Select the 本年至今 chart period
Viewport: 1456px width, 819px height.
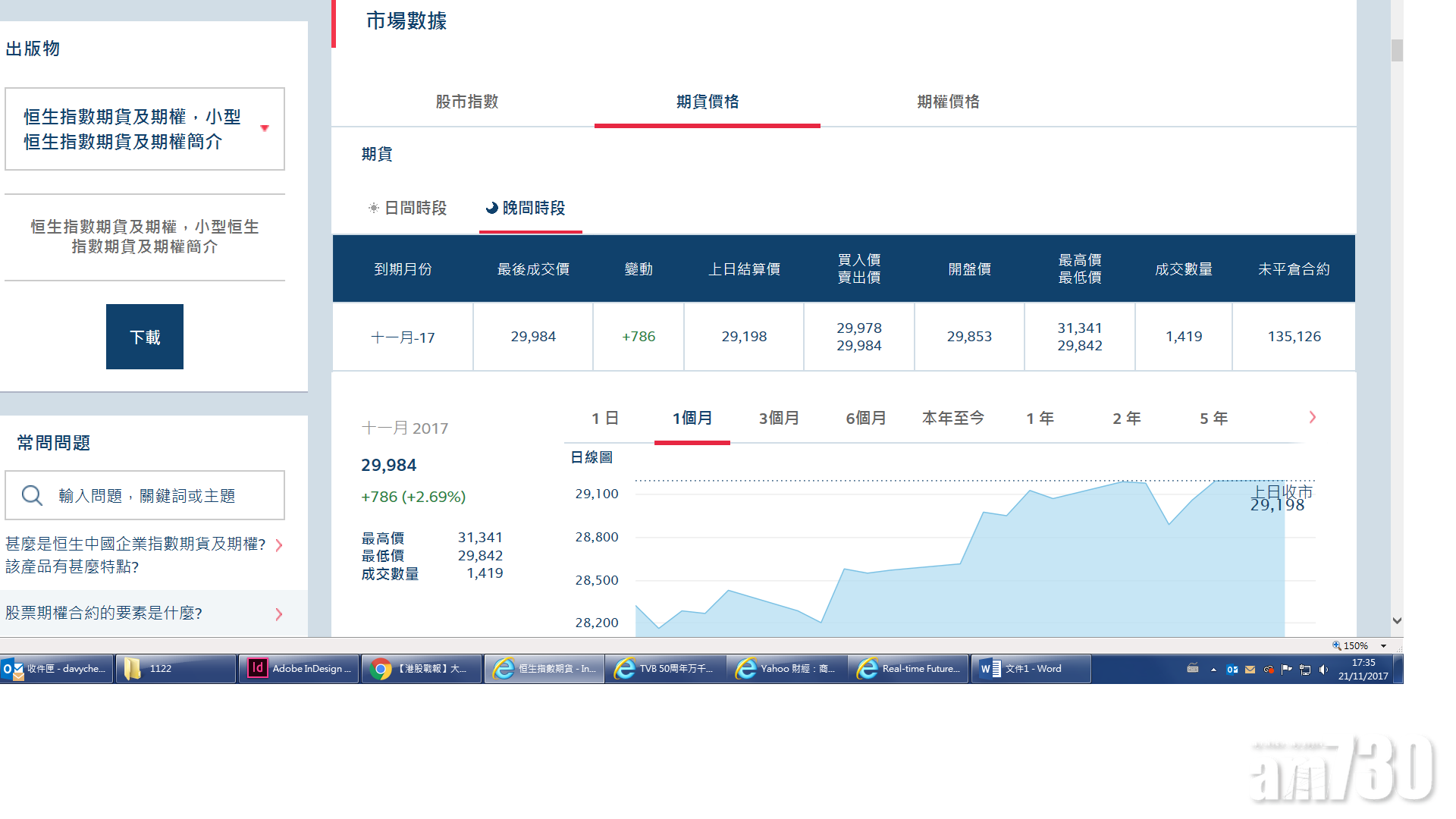[x=953, y=418]
